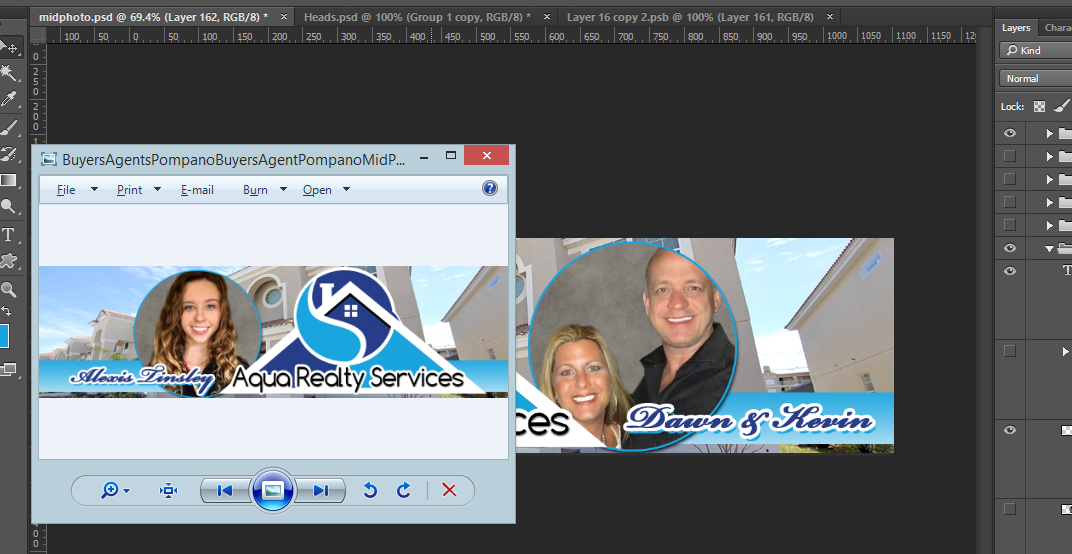Open the blend mode Normal dropdown
Viewport: 1072px width, 554px height.
[1034, 78]
